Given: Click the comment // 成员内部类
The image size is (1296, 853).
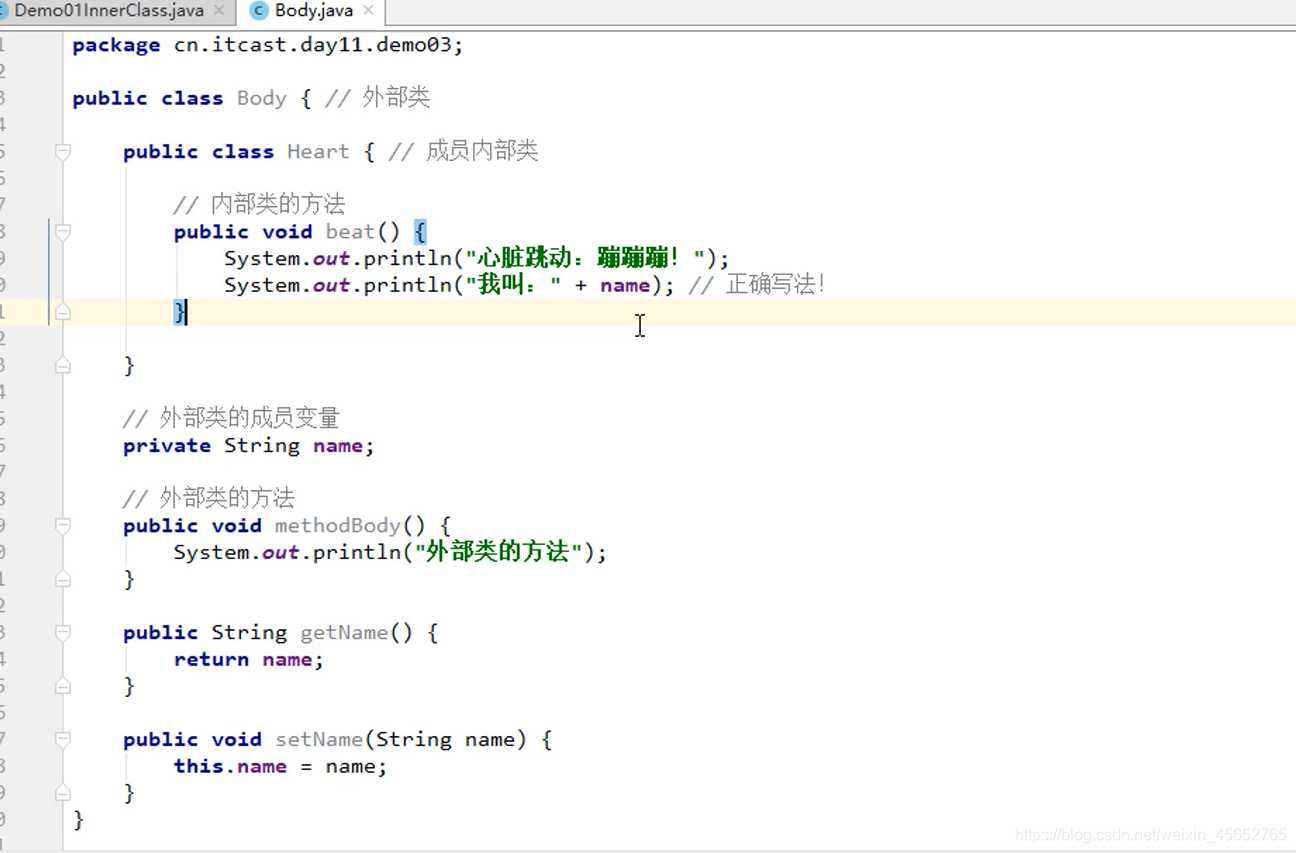Looking at the screenshot, I should click(464, 151).
